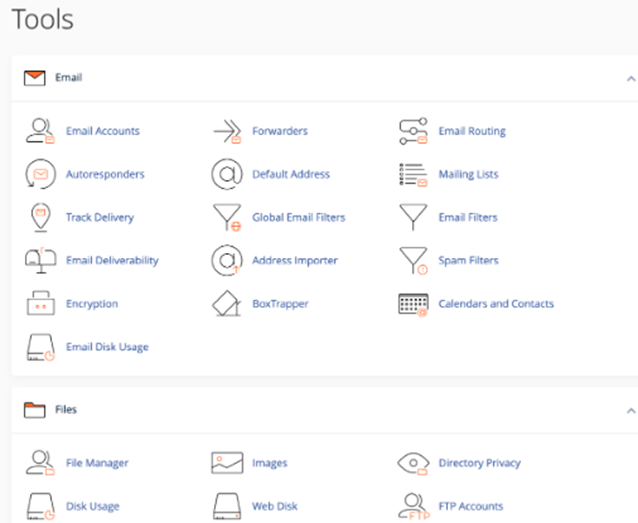Open the Email Accounts link
Screen dimensions: 638x523
tap(103, 131)
